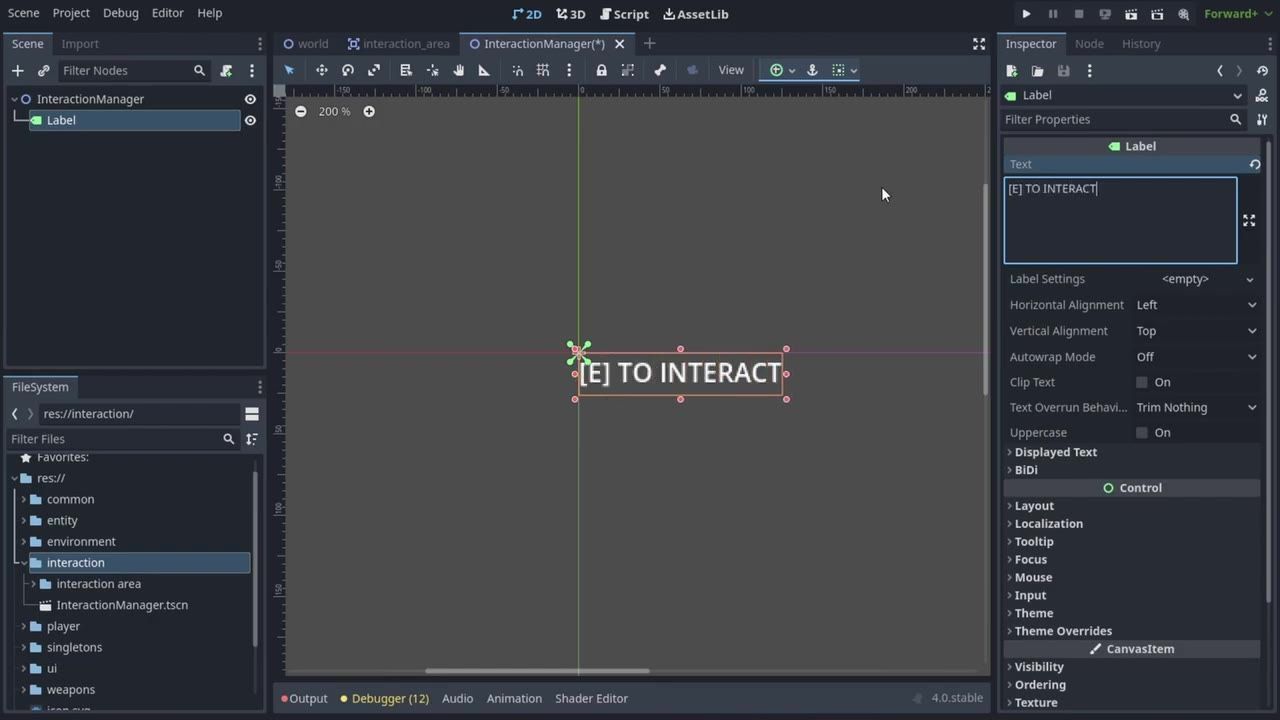This screenshot has width=1280, height=720.
Task: Open the Text Overrun Behavior dropdown
Action: pos(1196,408)
